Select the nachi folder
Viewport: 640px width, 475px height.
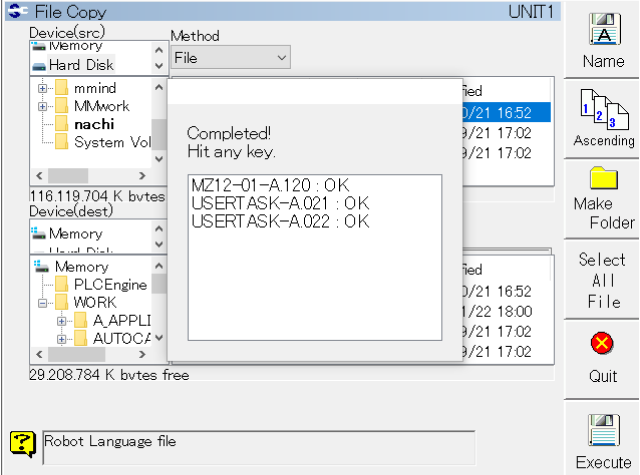[94, 124]
